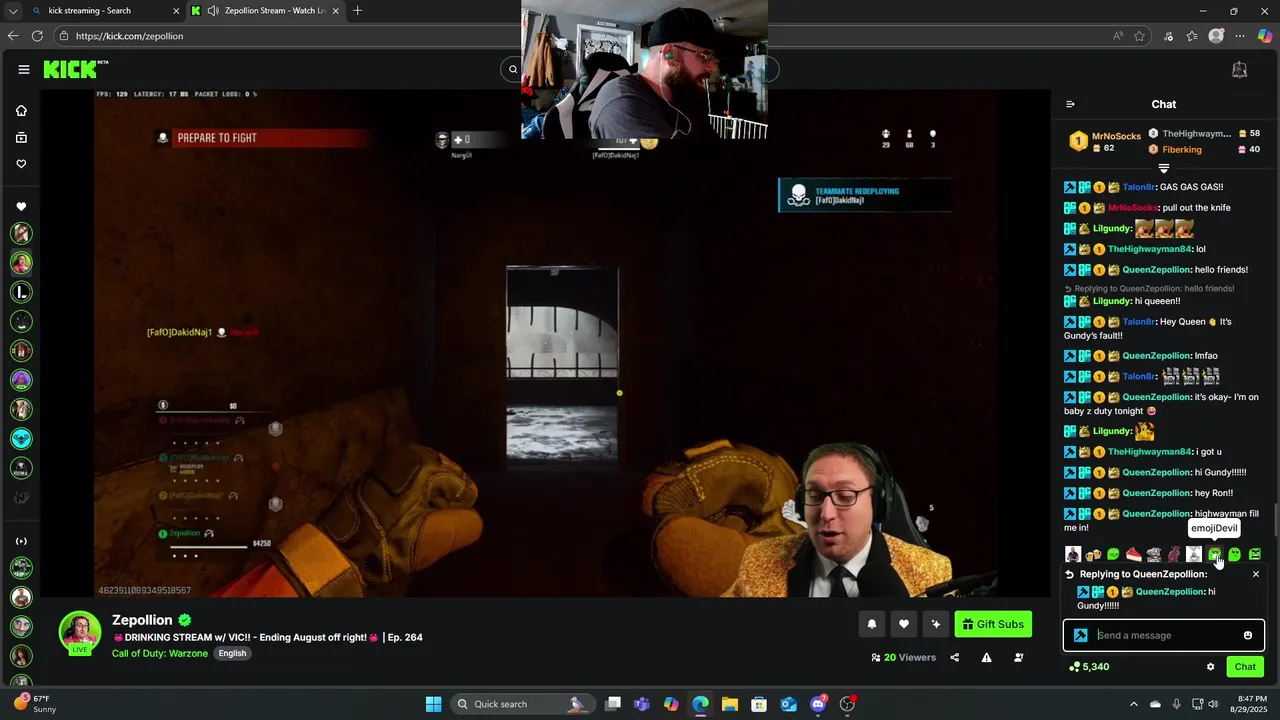Focus the Send a message field
This screenshot has height=720, width=1280.
1166,635
